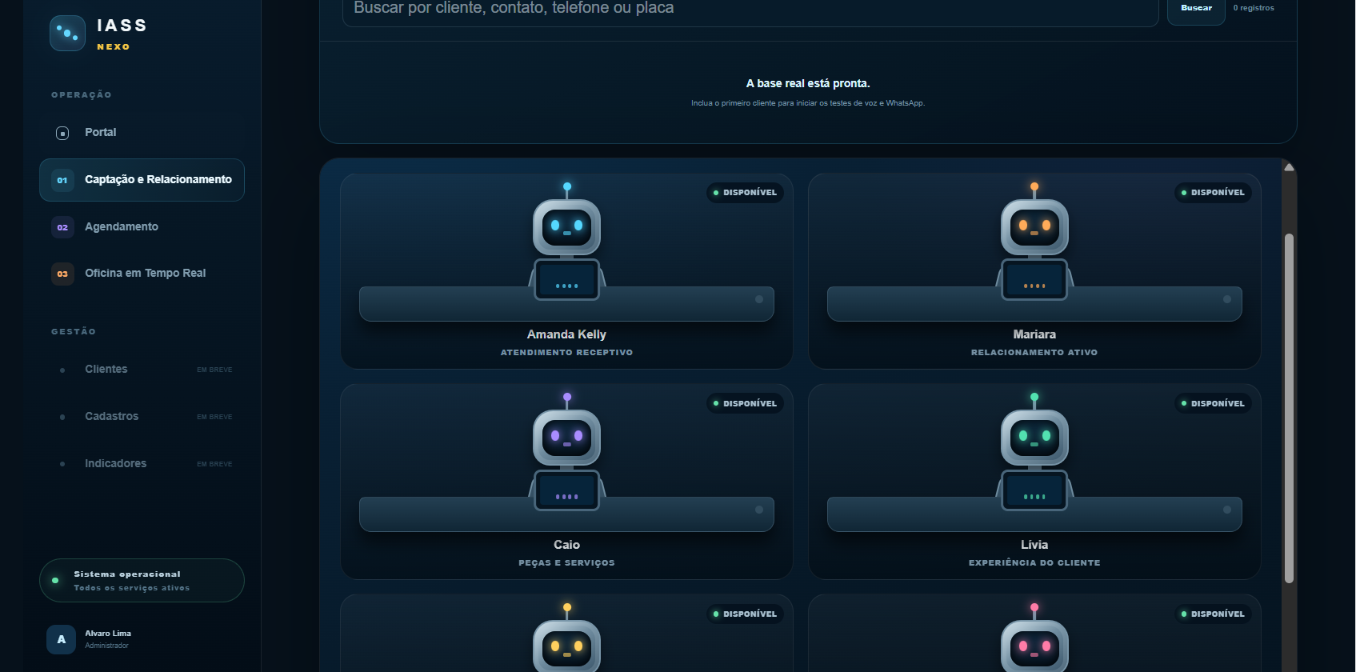Click the Buscar button
1356x672 pixels.
1196,8
